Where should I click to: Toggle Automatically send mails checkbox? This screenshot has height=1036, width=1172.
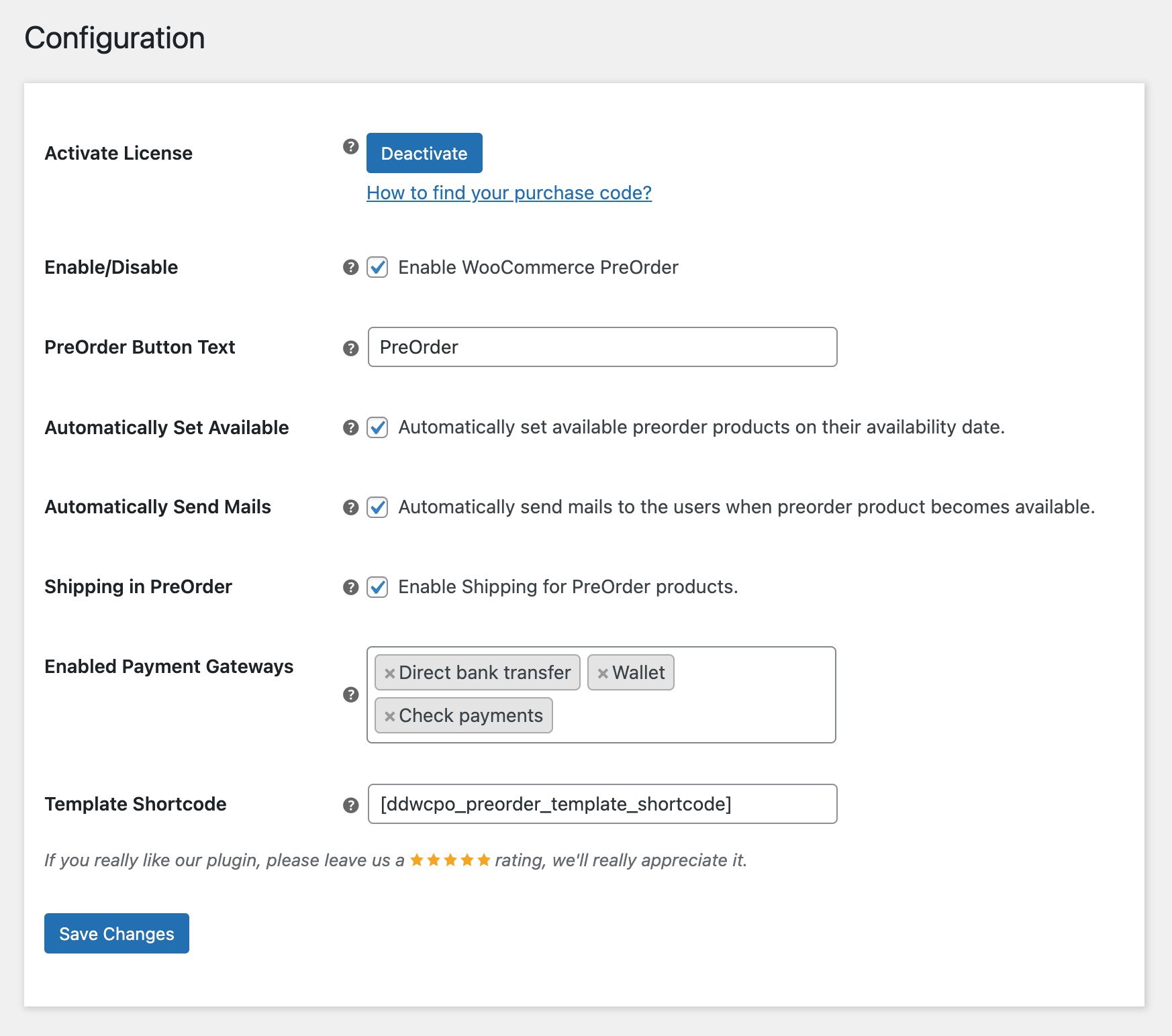tap(377, 507)
